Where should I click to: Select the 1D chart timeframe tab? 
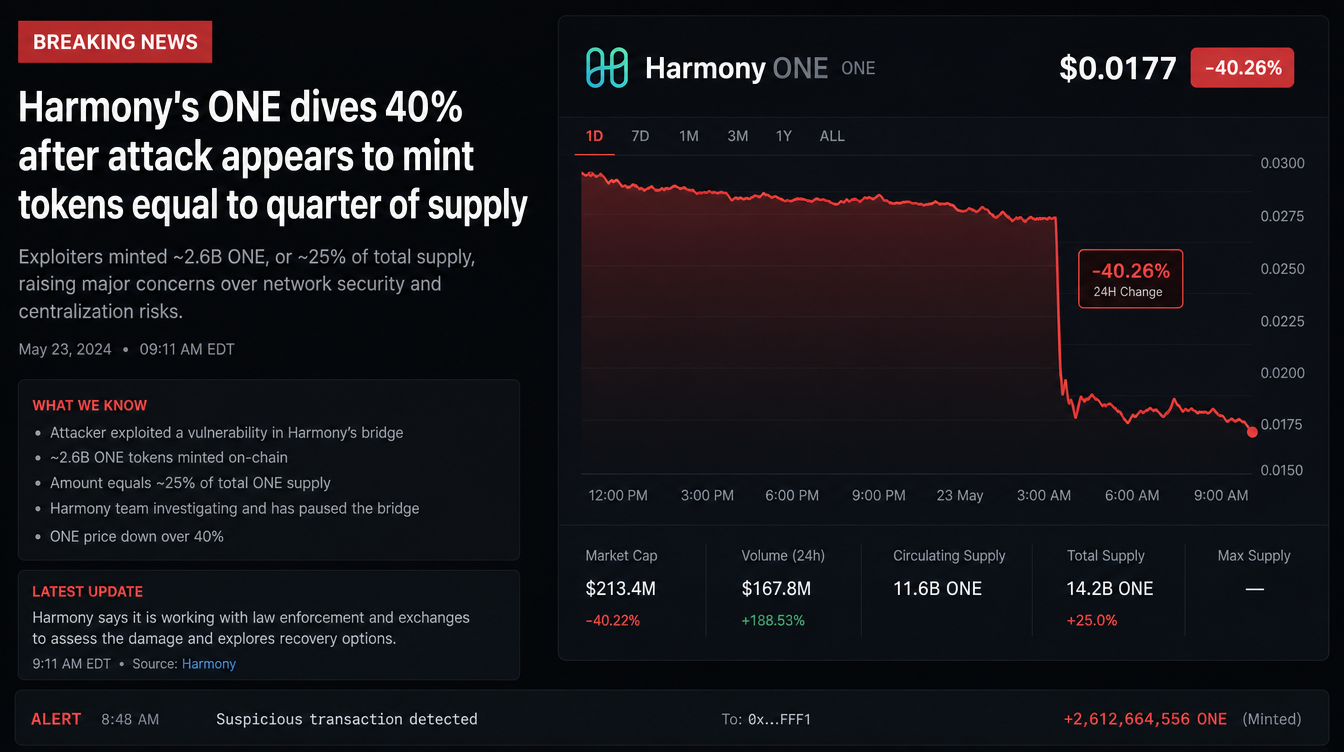pos(594,136)
